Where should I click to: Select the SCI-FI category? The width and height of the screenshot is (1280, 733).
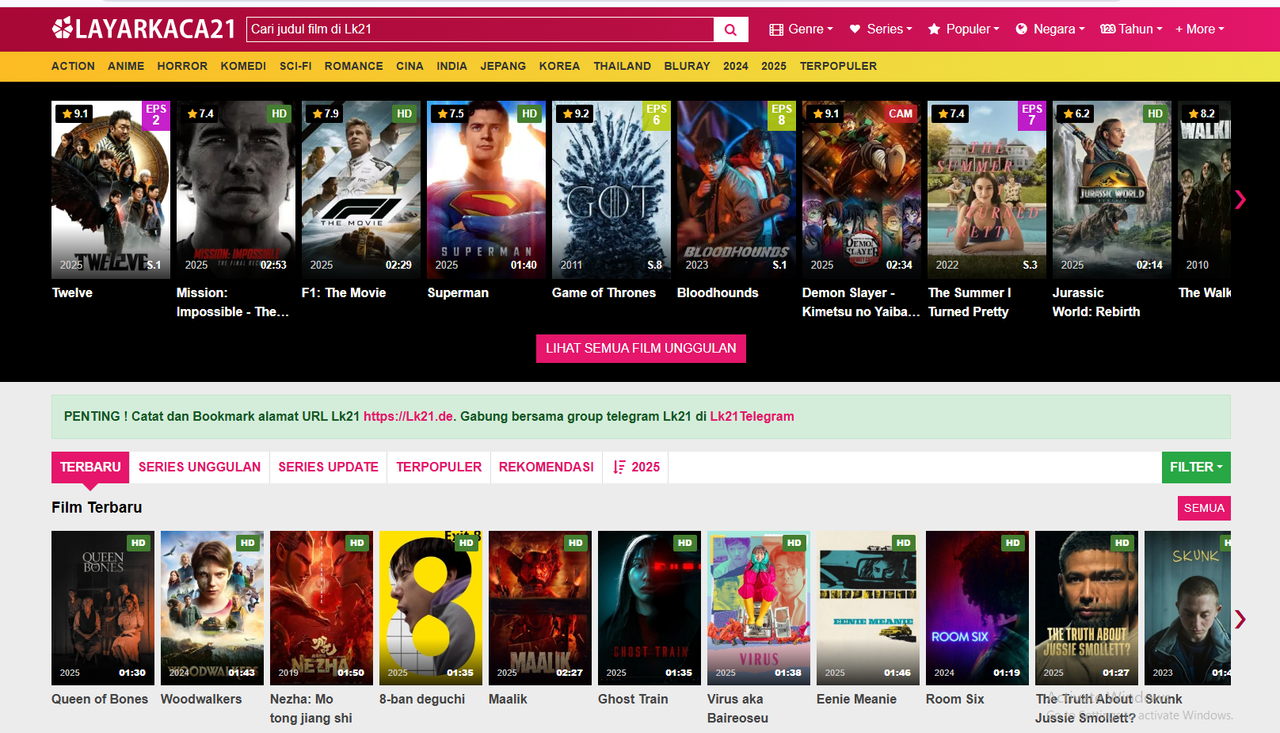(x=295, y=66)
